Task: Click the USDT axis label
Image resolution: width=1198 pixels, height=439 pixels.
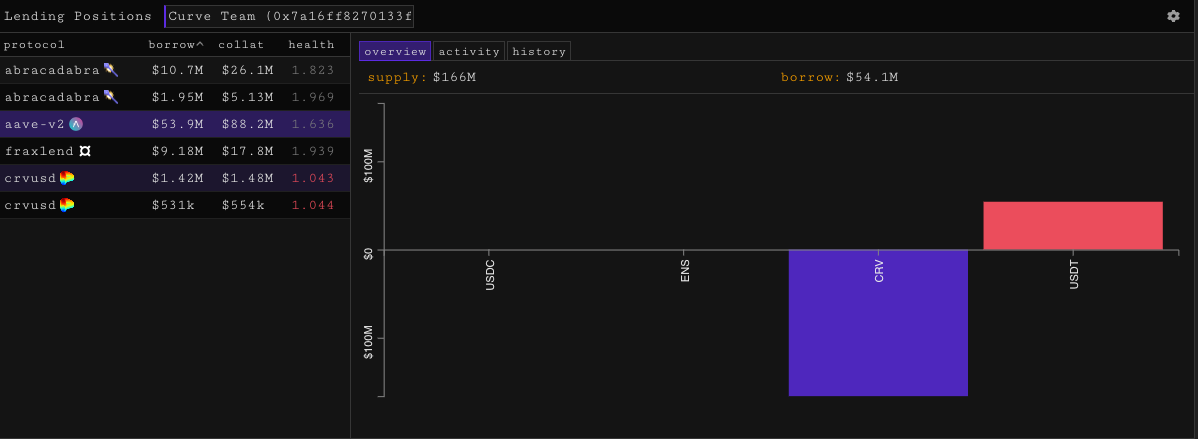Action: click(x=1073, y=274)
